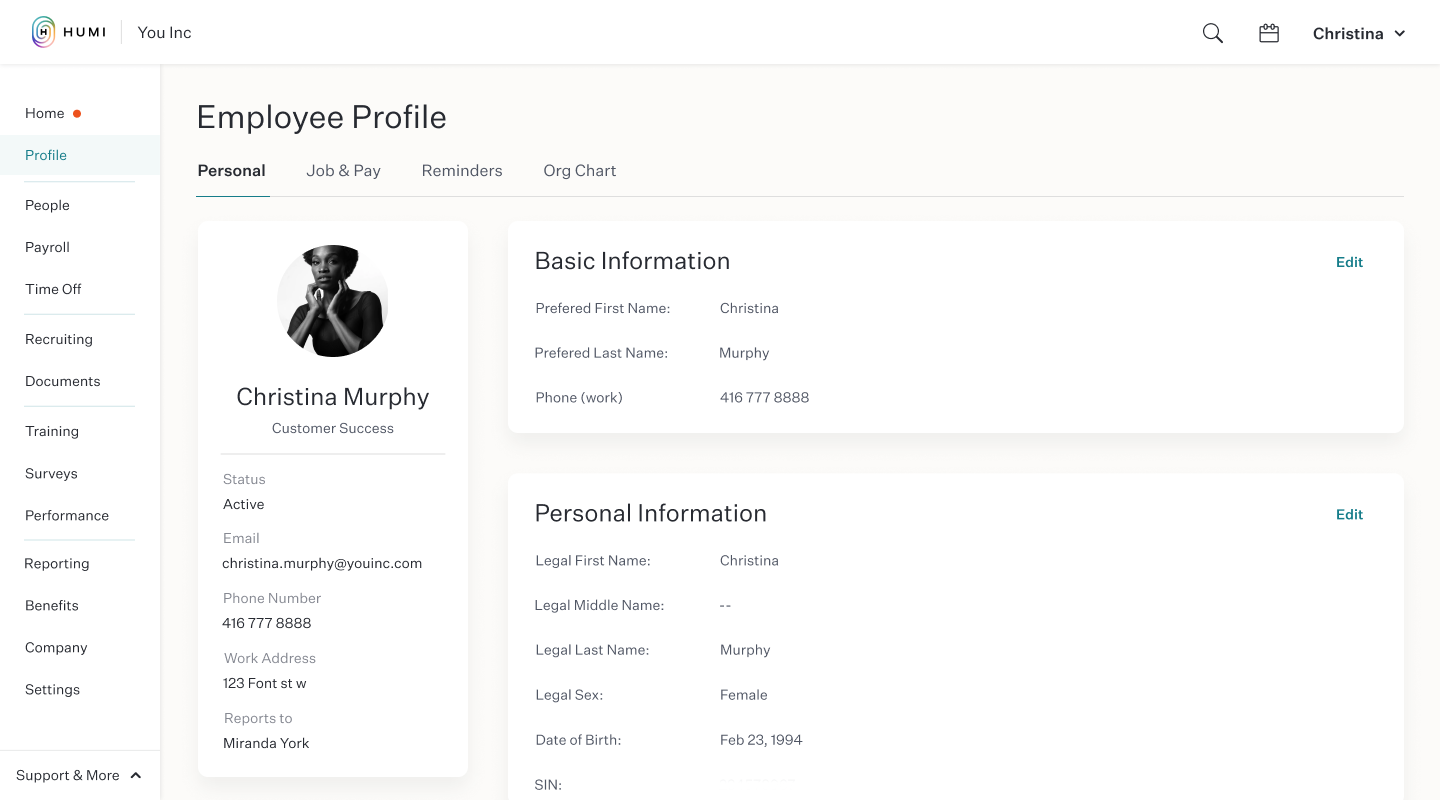Expand the Support & More menu
1440x800 pixels.
[x=79, y=775]
